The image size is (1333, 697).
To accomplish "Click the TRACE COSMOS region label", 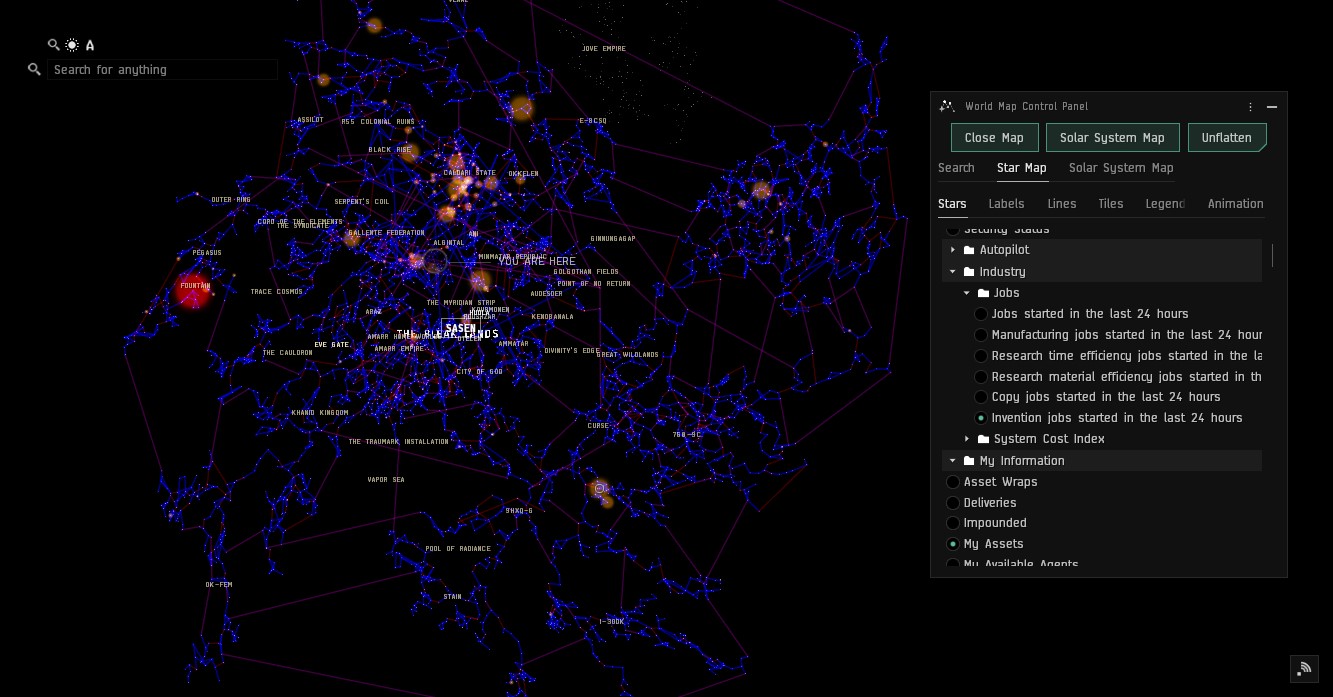I will point(276,291).
